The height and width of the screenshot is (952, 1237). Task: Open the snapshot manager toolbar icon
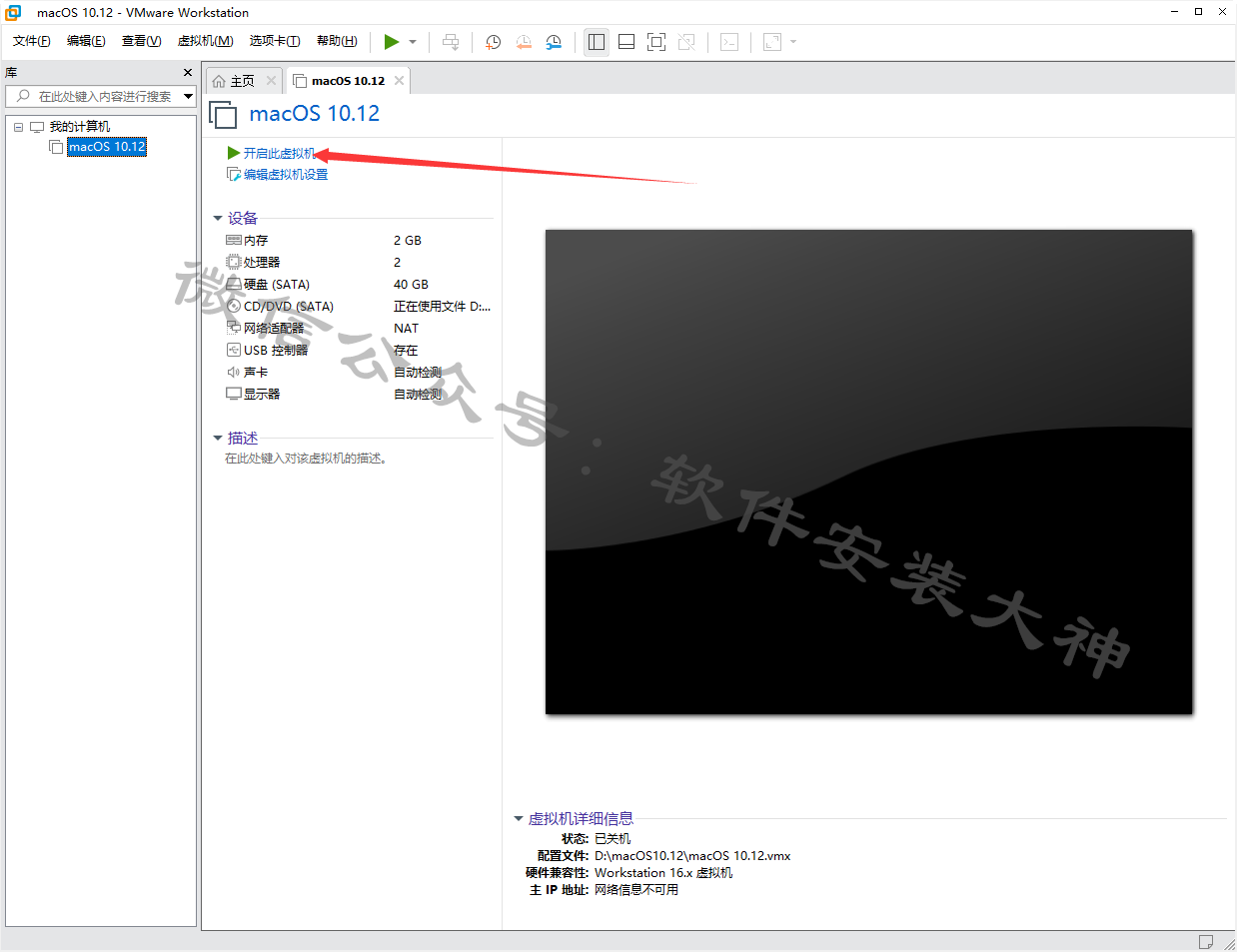[x=554, y=42]
